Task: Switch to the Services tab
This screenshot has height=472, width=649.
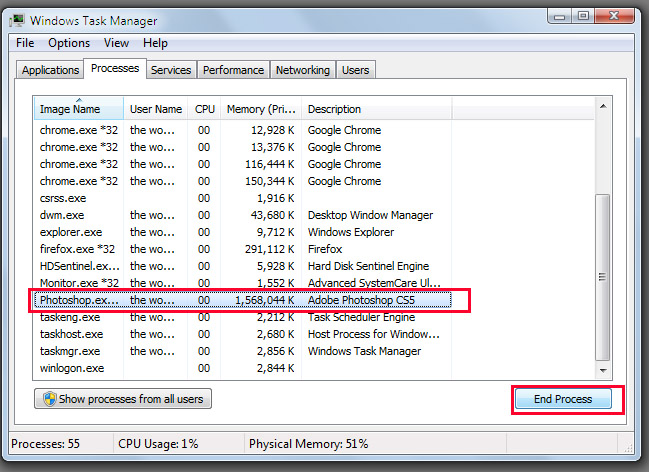Action: (x=171, y=70)
